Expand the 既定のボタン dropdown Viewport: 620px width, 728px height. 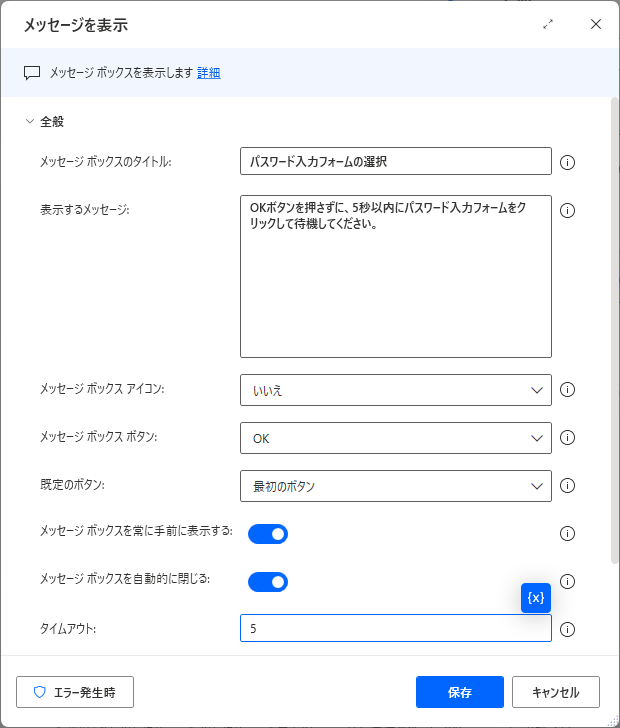pos(396,486)
